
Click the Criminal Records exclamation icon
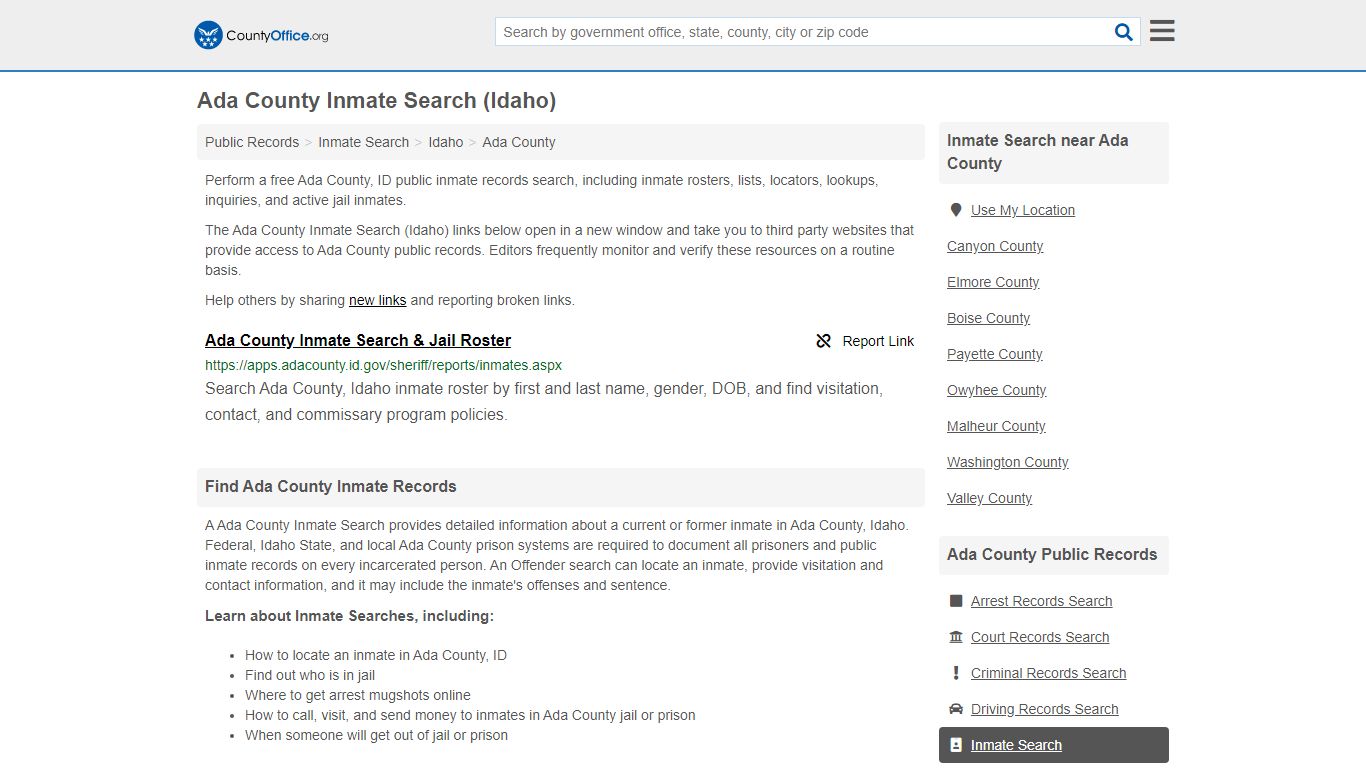(x=956, y=673)
